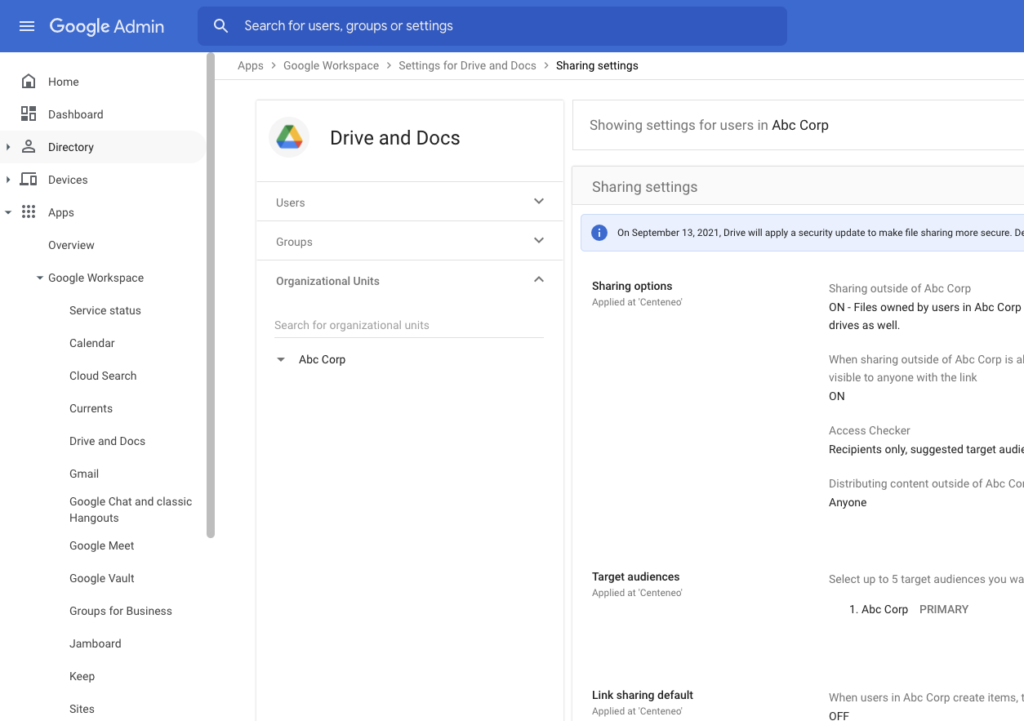This screenshot has height=721, width=1024.
Task: Go to Apps breadcrumb link
Action: (x=251, y=65)
